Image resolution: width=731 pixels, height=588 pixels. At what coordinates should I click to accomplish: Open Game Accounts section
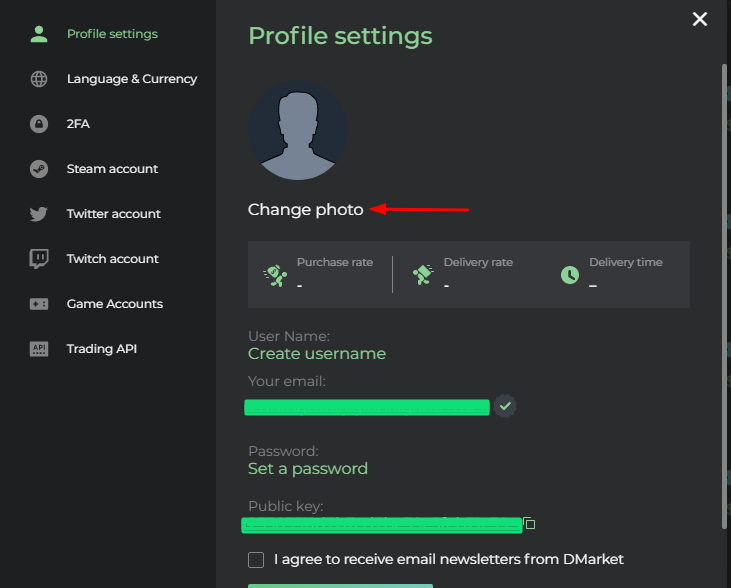click(115, 304)
